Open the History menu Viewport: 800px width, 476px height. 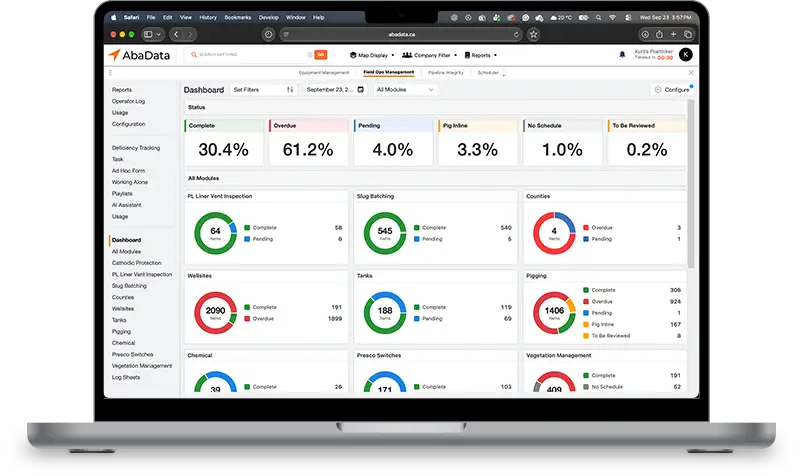[208, 17]
